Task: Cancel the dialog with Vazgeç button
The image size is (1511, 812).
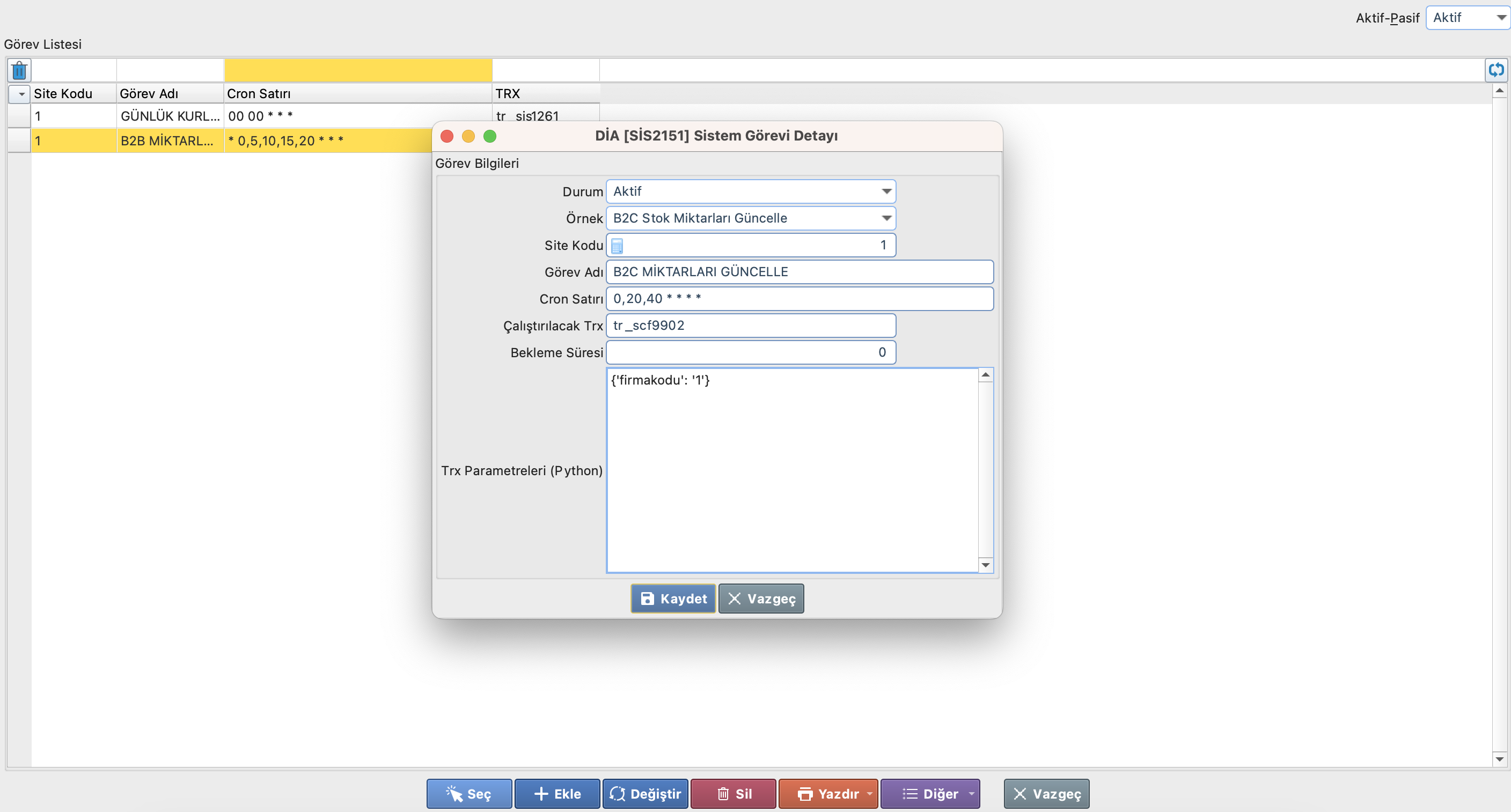Action: [x=761, y=599]
